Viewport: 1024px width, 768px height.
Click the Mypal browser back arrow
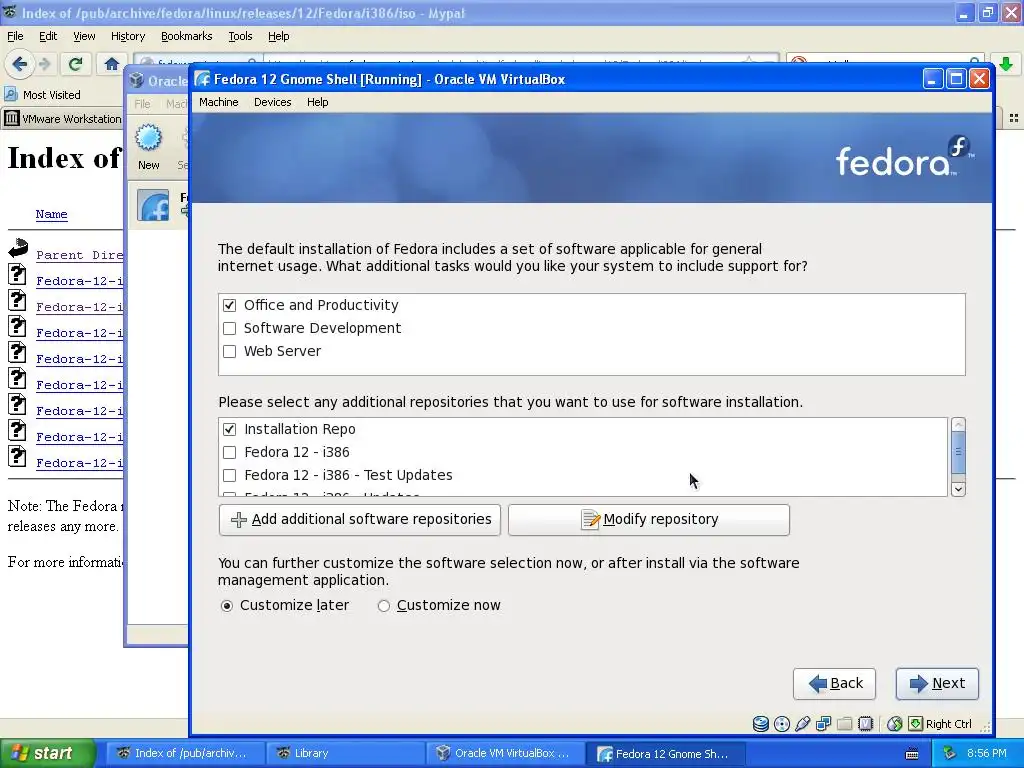19,63
